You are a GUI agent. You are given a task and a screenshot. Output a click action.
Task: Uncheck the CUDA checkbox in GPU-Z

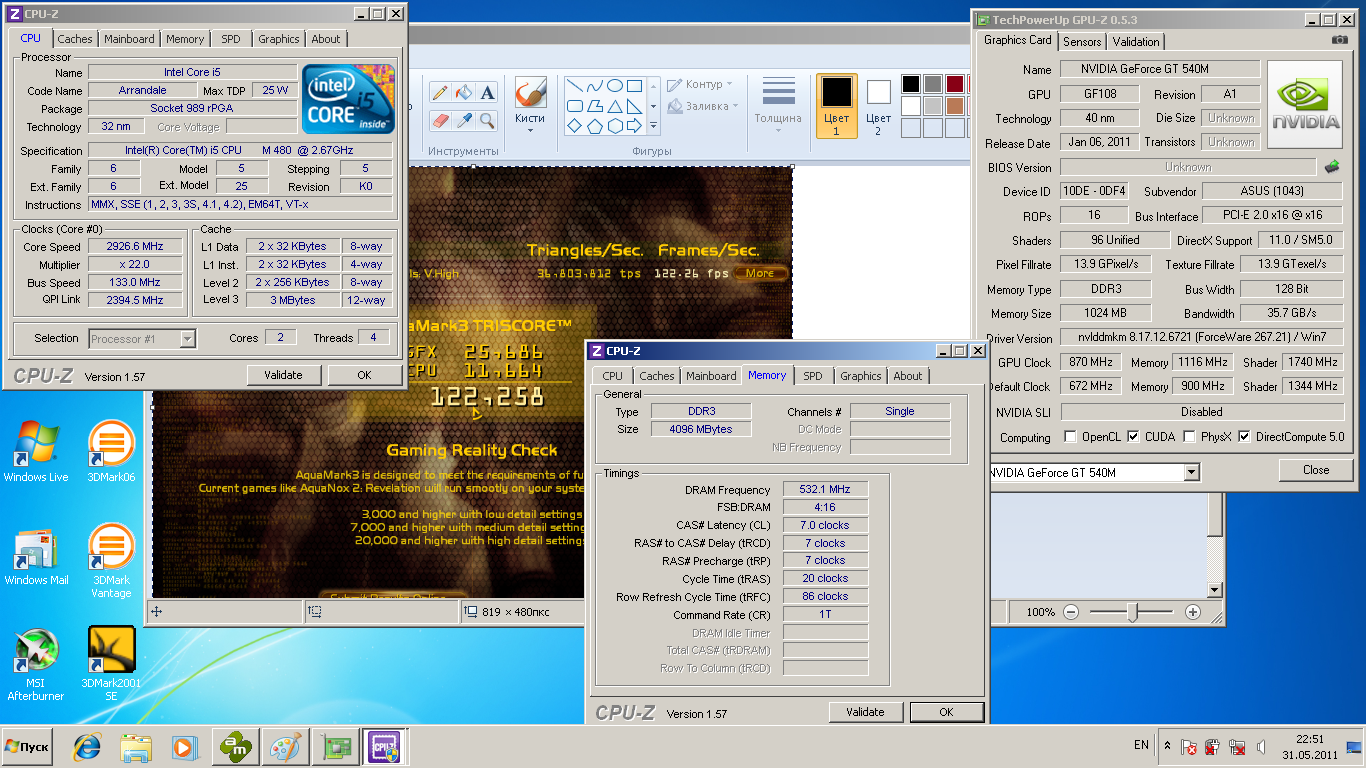point(1133,437)
